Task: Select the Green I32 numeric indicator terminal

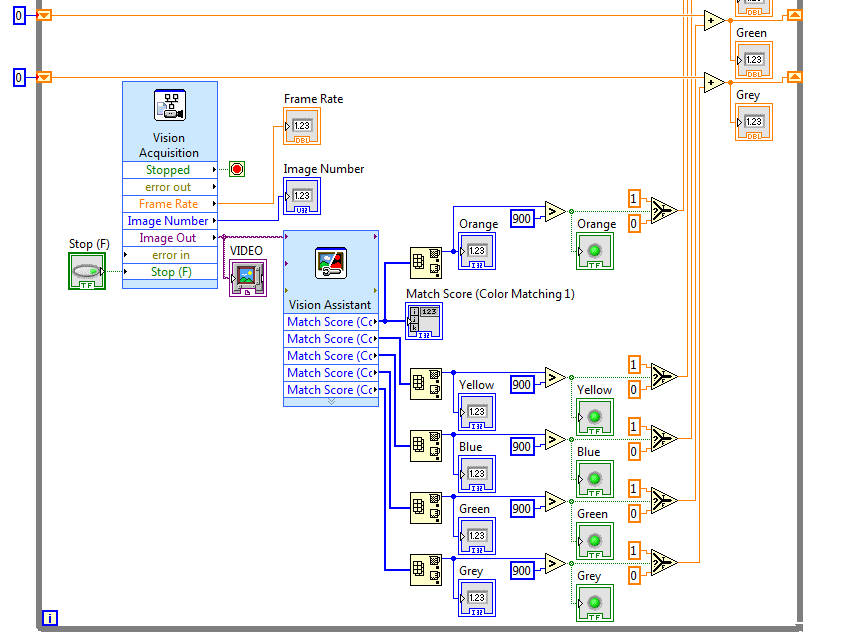Action: [x=476, y=536]
